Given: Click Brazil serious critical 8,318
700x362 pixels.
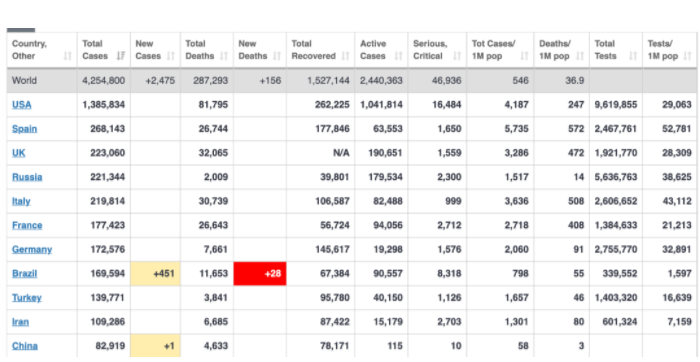Looking at the screenshot, I should coord(450,274).
